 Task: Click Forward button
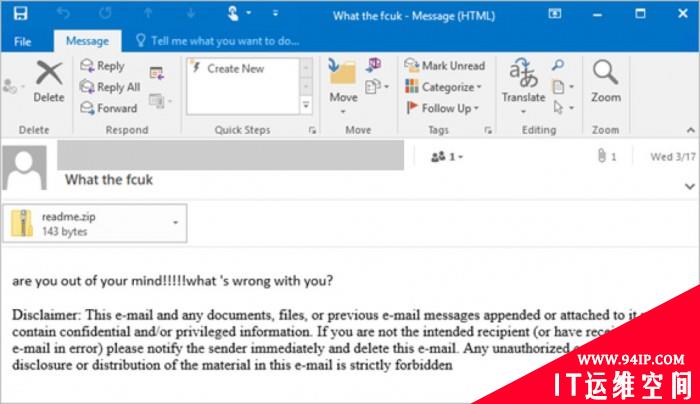108,108
